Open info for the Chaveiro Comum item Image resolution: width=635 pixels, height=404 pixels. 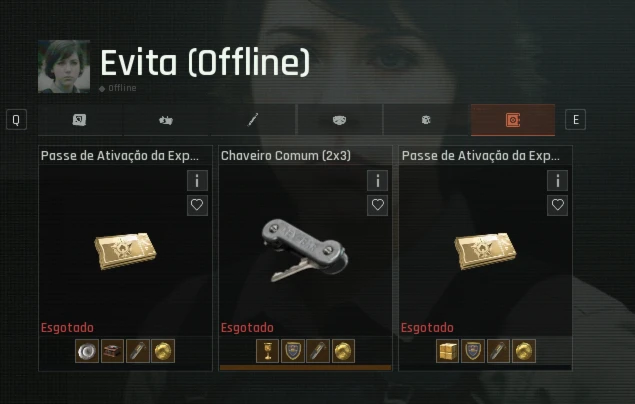(377, 181)
